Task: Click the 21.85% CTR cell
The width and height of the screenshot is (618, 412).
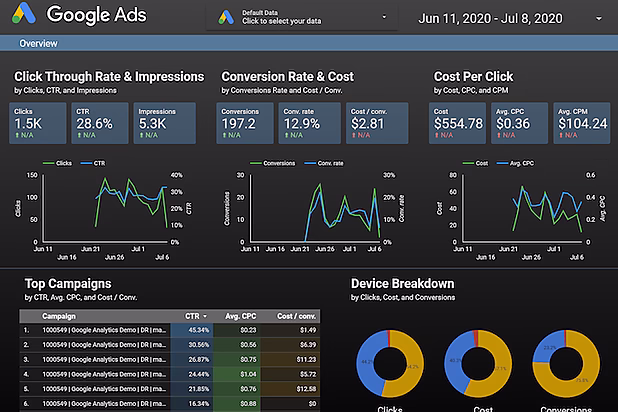Action: 192,389
